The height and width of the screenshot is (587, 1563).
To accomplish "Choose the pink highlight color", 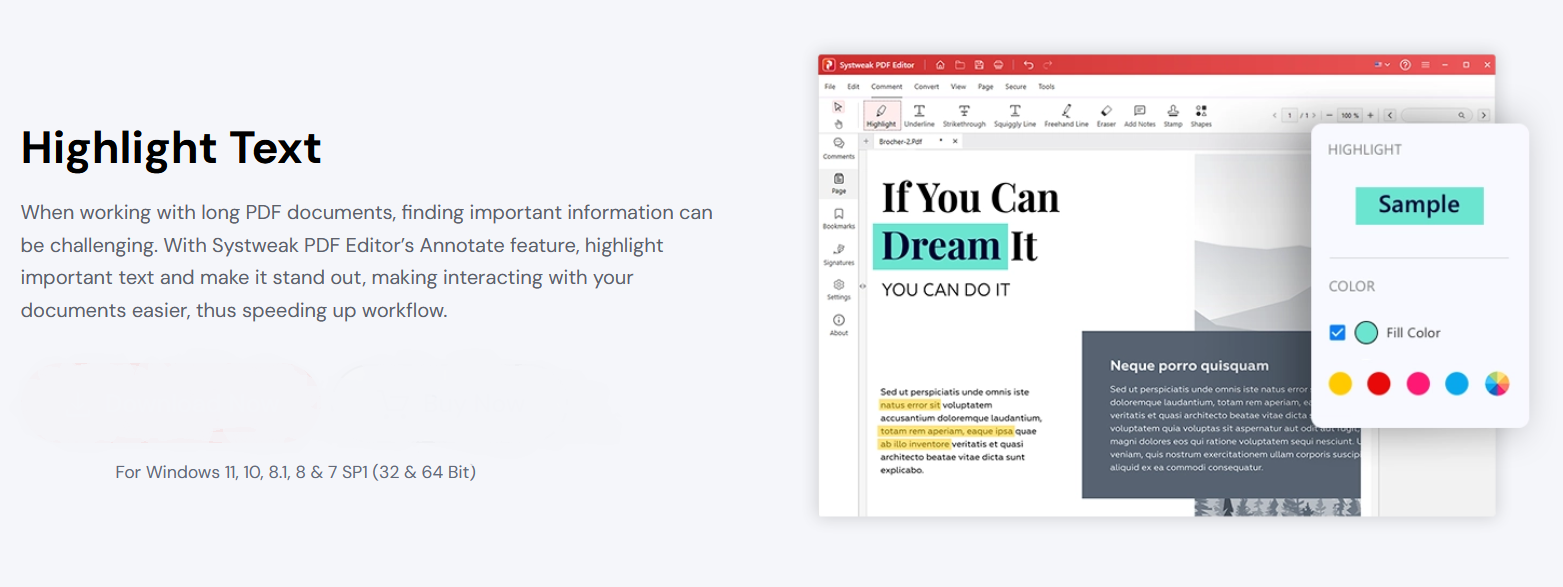I will tap(1418, 383).
